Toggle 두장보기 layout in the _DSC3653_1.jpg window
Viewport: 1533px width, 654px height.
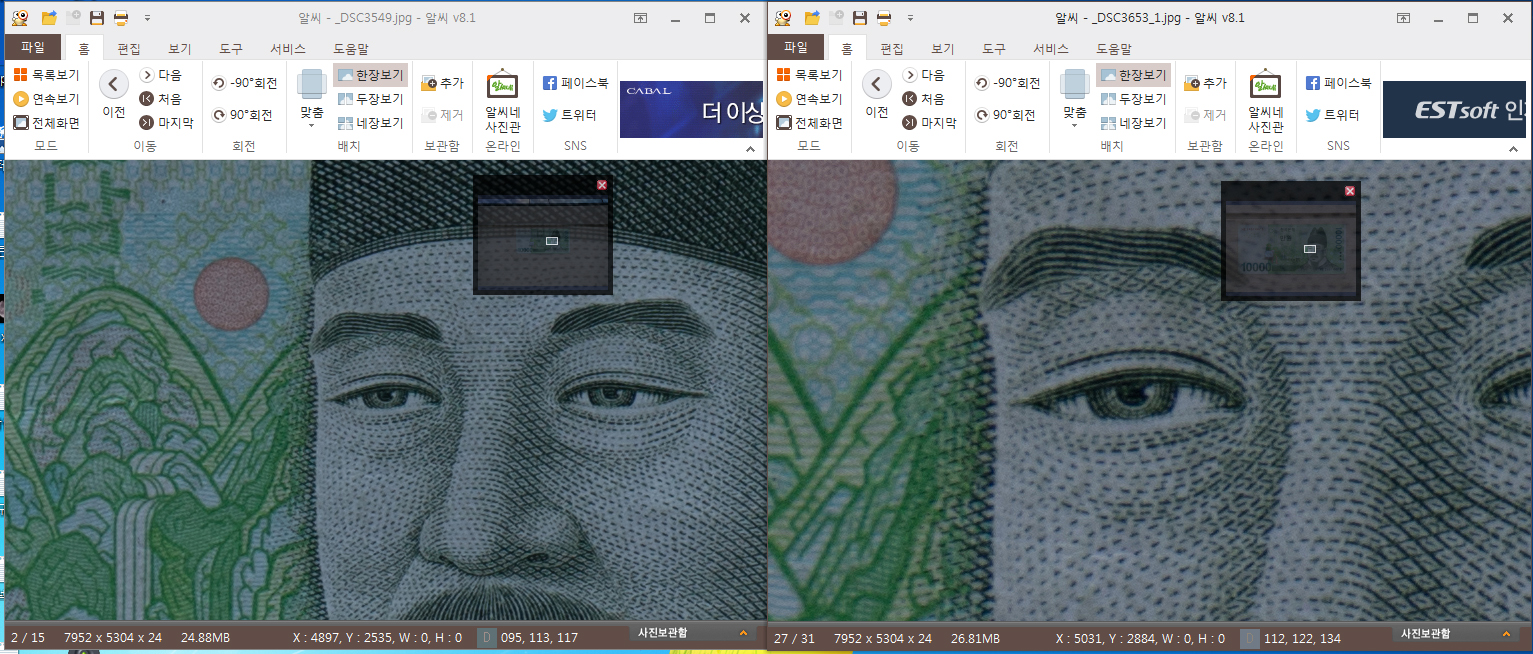pyautogui.click(x=1133, y=99)
